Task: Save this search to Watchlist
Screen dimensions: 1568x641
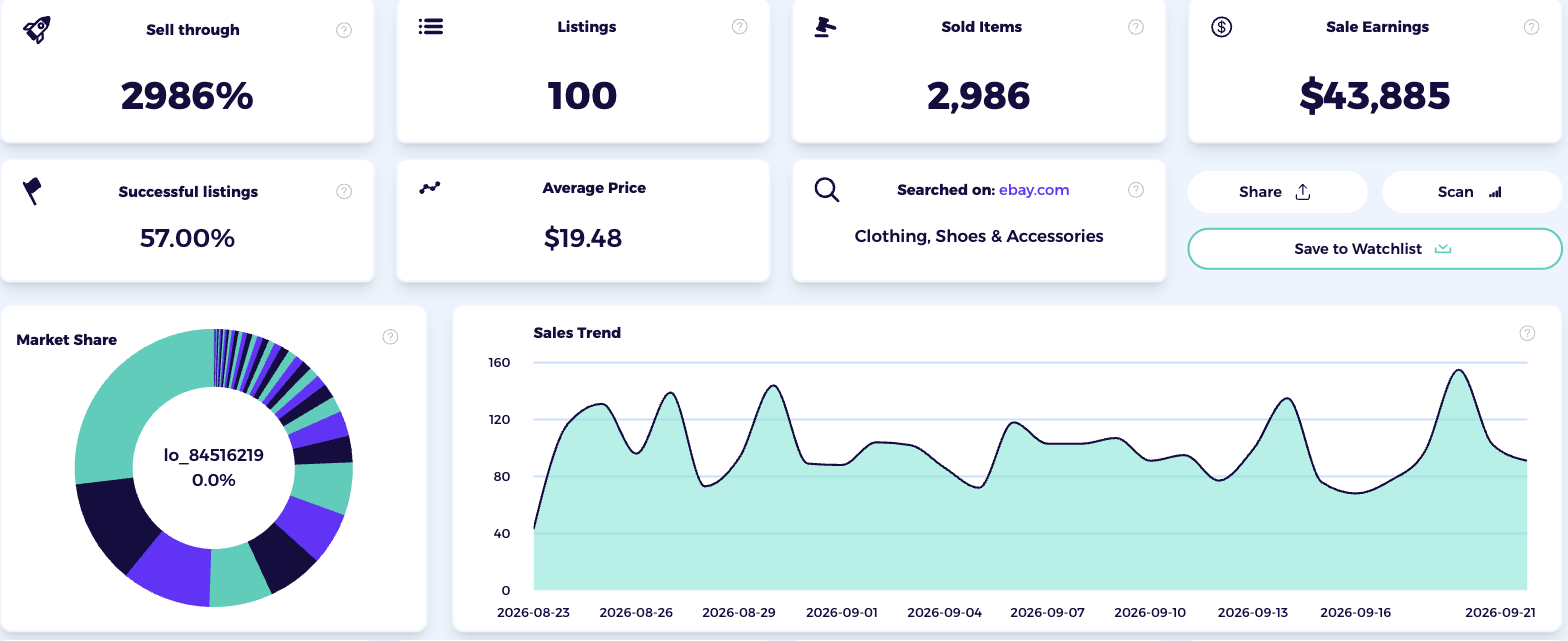Action: pos(1374,249)
